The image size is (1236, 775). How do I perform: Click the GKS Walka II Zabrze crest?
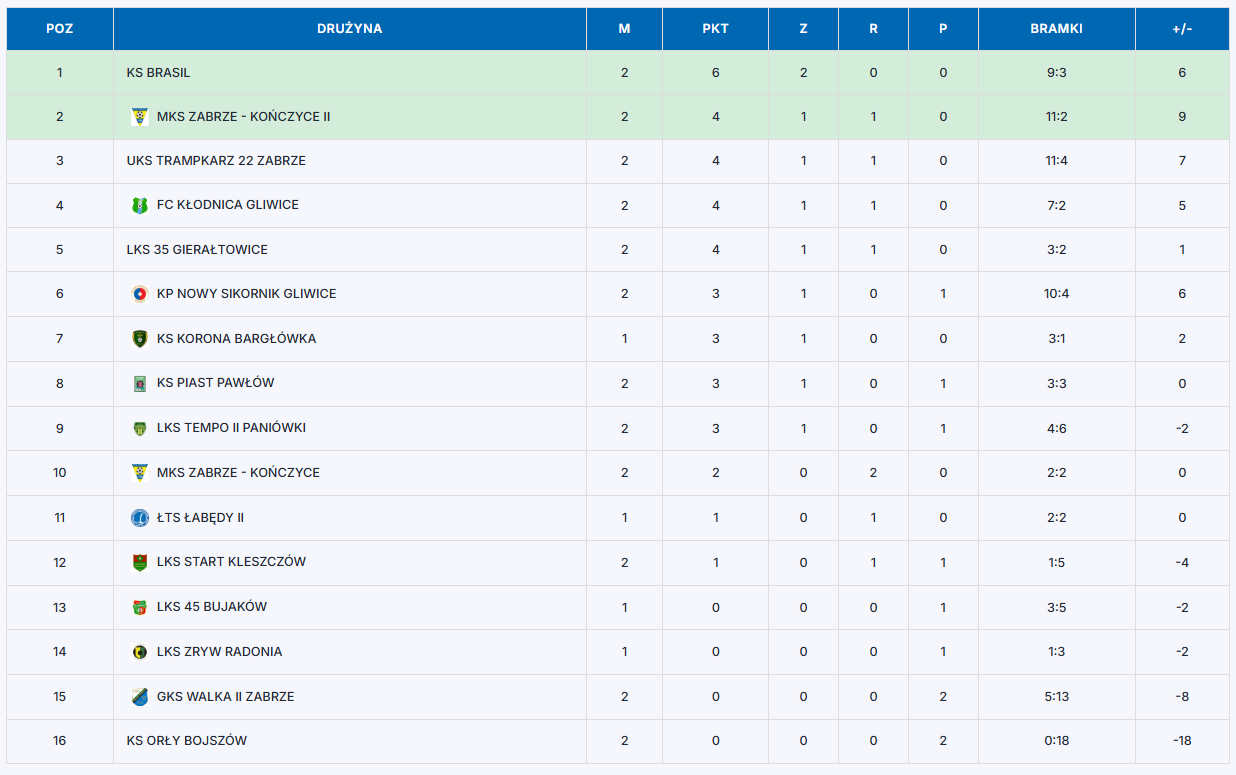coord(140,697)
